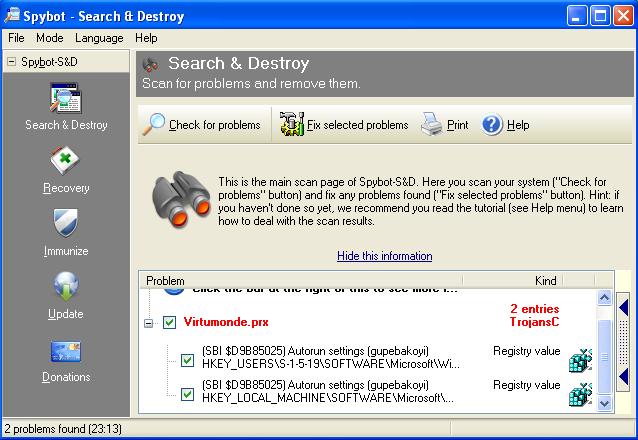The image size is (638, 440).
Task: Click 'Registry value' in the HKEY_USERS row
Action: 527,351
